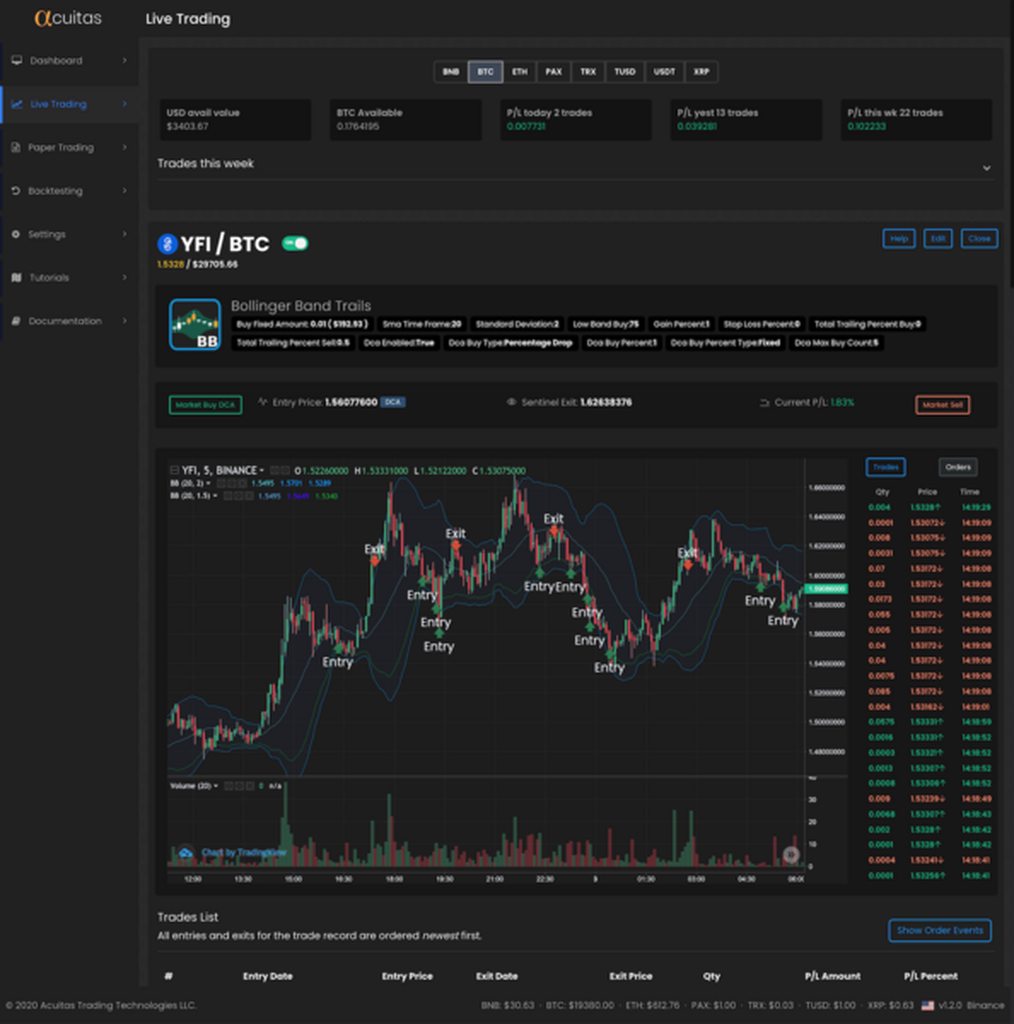Image resolution: width=1014 pixels, height=1024 pixels.
Task: Click the pulse icon beside Entry Price
Action: pyautogui.click(x=262, y=402)
